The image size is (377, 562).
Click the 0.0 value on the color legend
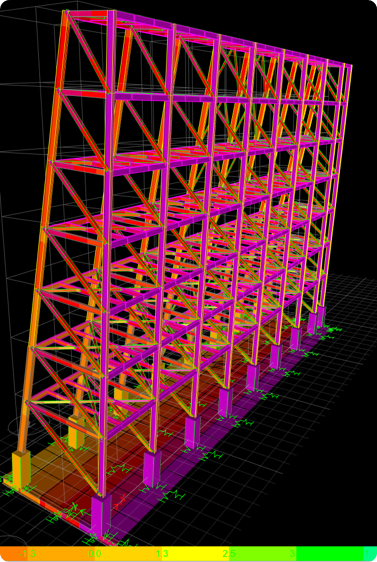point(95,554)
